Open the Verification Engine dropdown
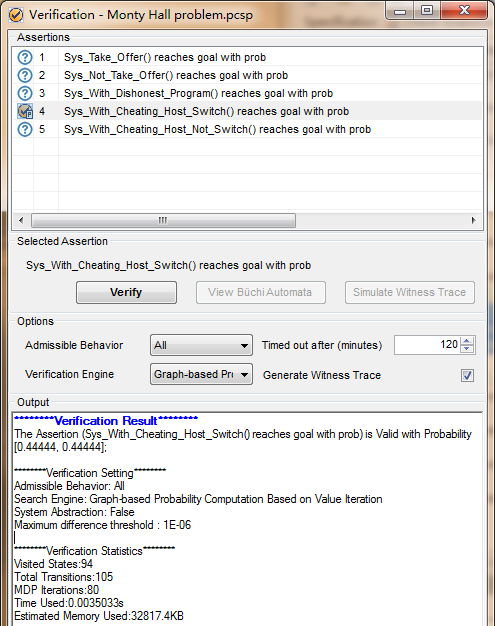Viewport: 495px width, 626px height. click(201, 374)
